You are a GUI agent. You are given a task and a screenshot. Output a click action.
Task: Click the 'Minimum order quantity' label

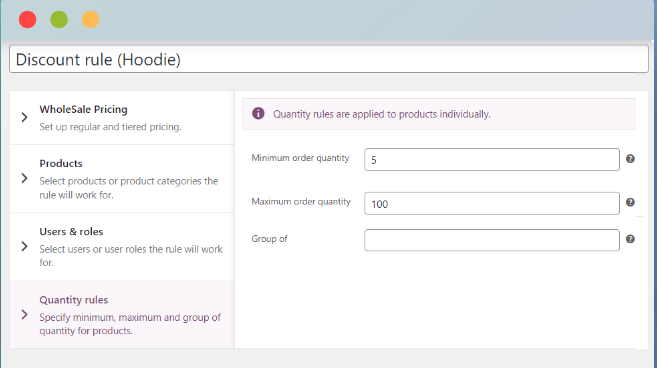point(300,158)
